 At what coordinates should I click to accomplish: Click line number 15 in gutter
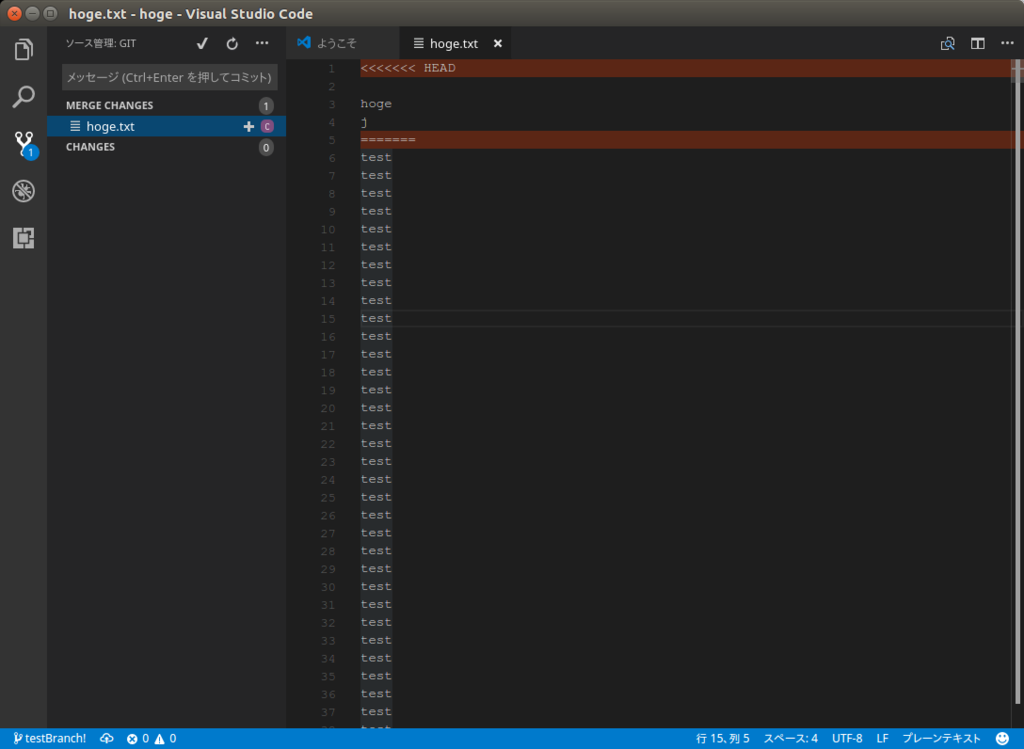328,319
